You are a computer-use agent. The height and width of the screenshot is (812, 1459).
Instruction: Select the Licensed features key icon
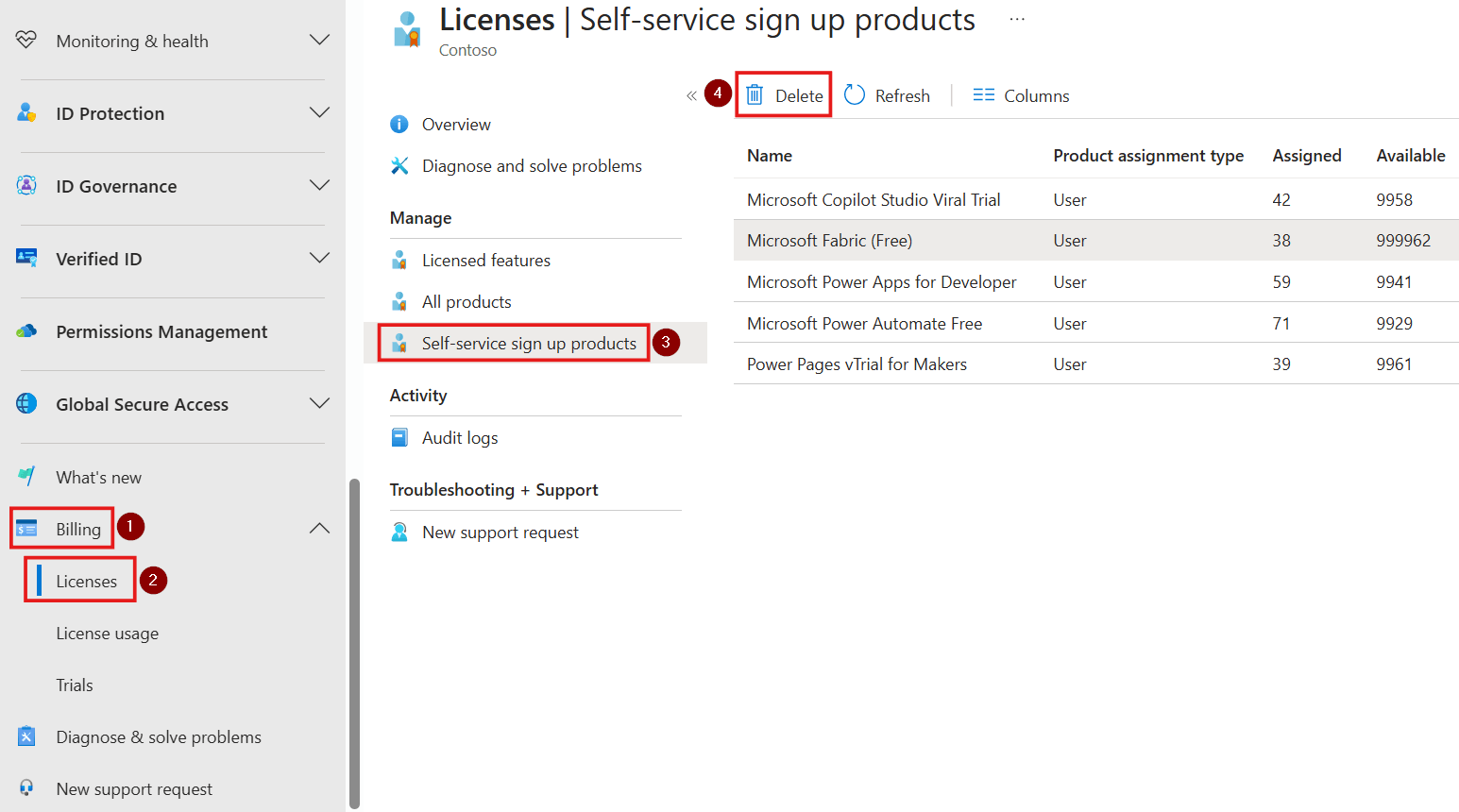(x=399, y=260)
